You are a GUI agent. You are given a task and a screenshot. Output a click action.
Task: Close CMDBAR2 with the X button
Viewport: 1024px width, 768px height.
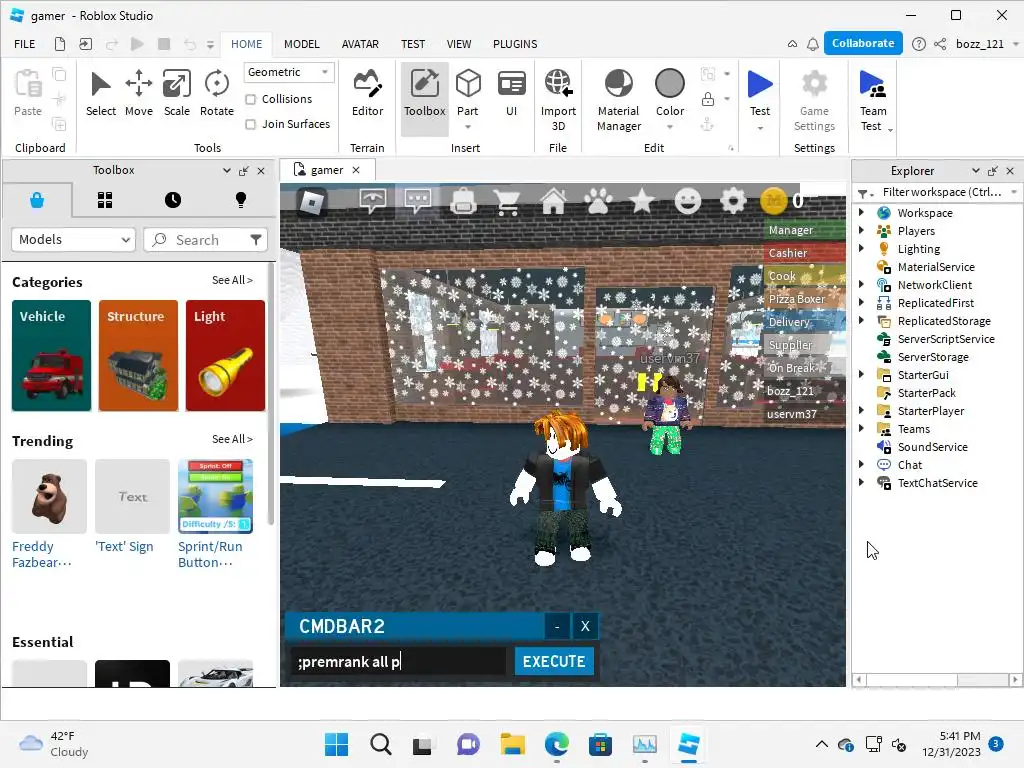click(584, 626)
